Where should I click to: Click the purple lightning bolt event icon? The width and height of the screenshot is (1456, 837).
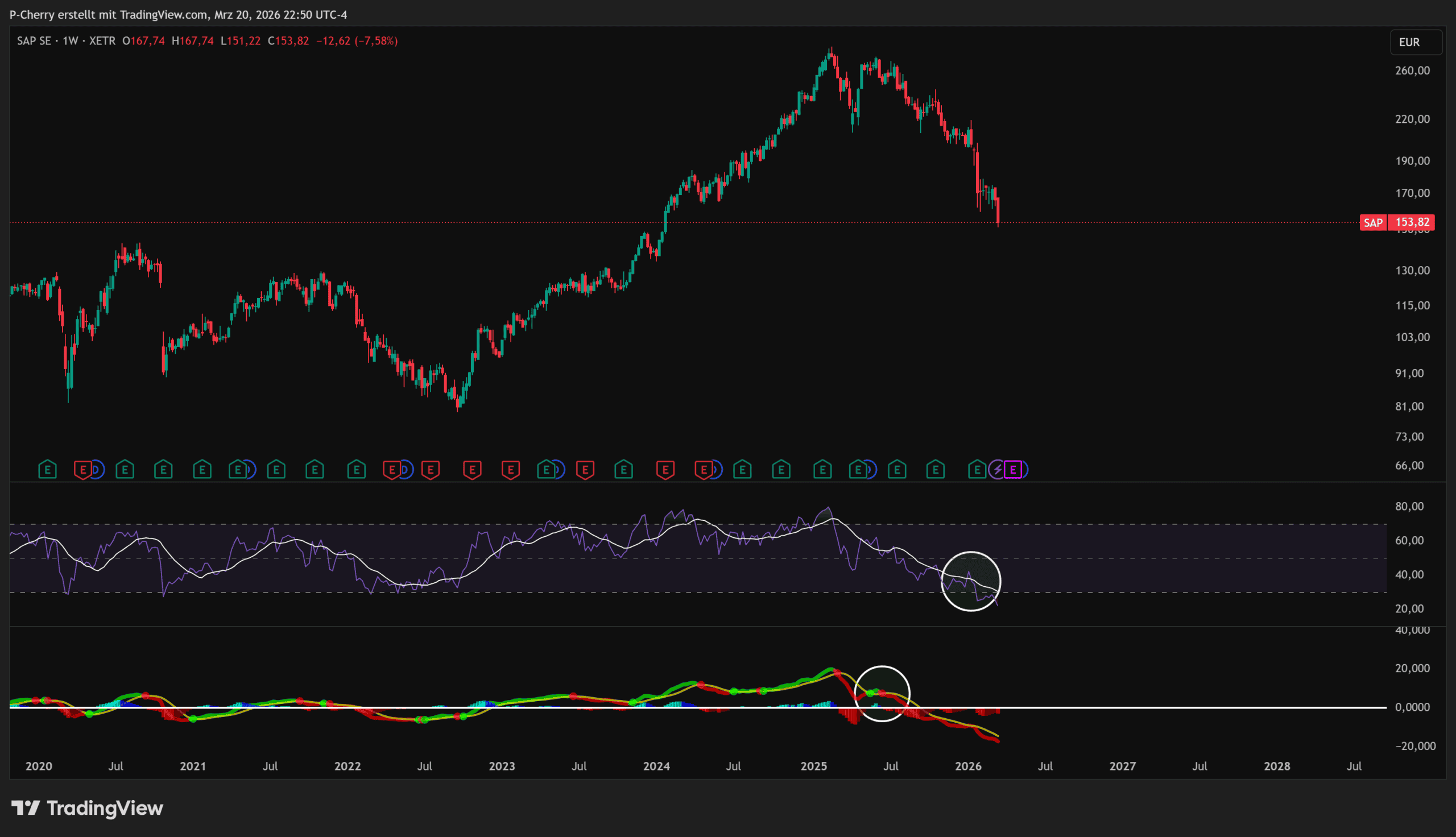click(998, 470)
